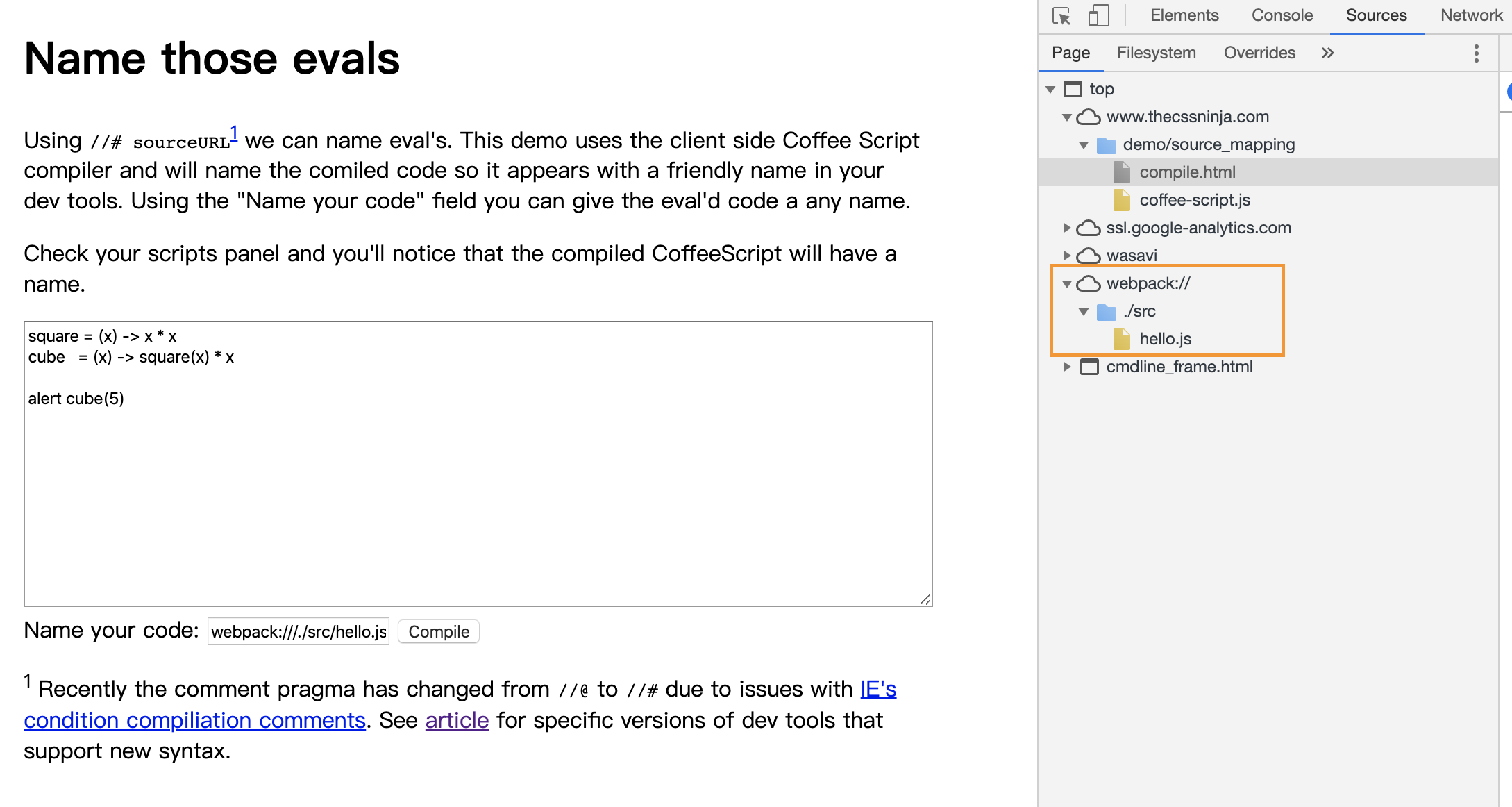Switch to the Sources tab
The width and height of the screenshot is (1512, 807).
coord(1376,15)
